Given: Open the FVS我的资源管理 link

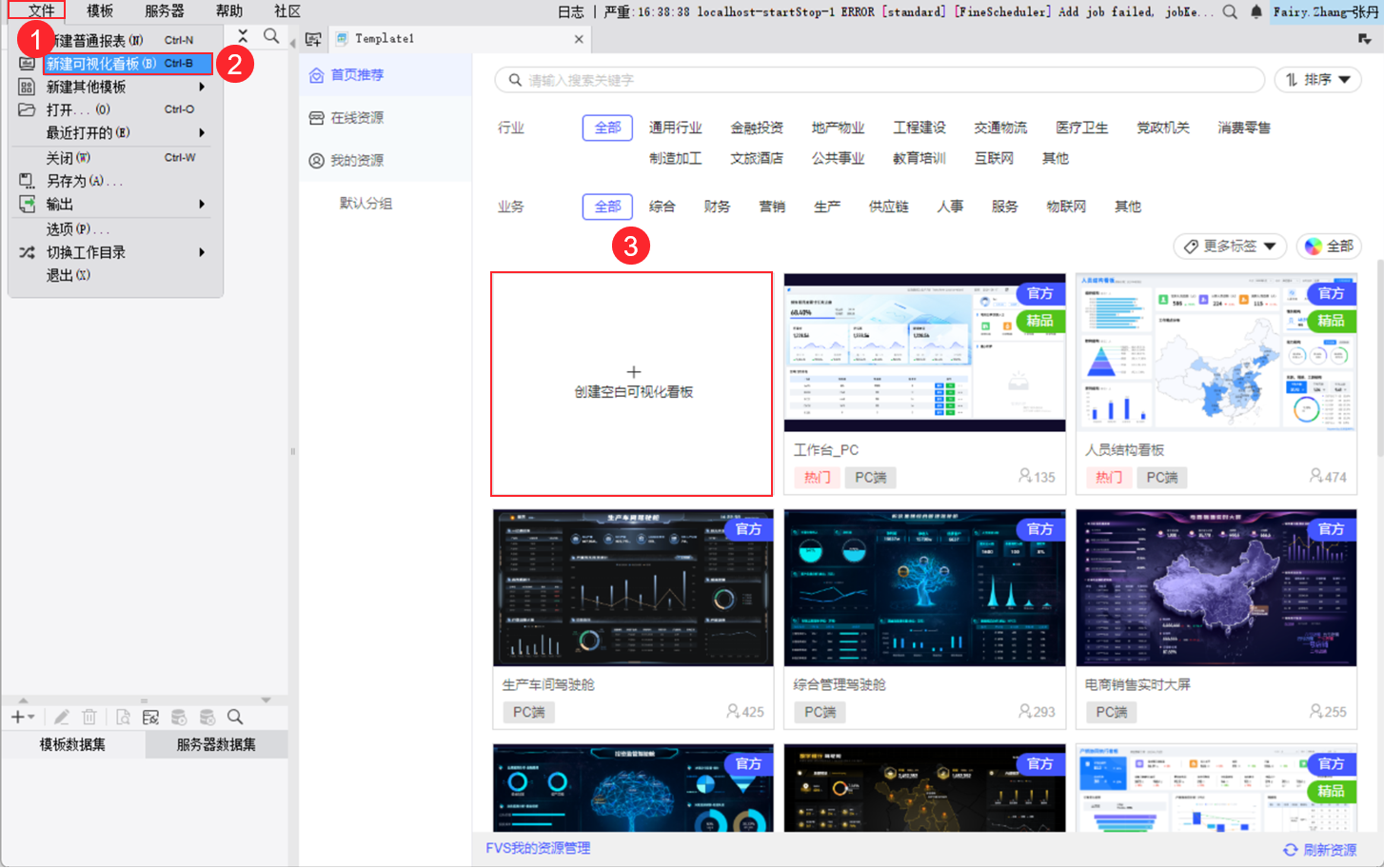Looking at the screenshot, I should [x=538, y=848].
